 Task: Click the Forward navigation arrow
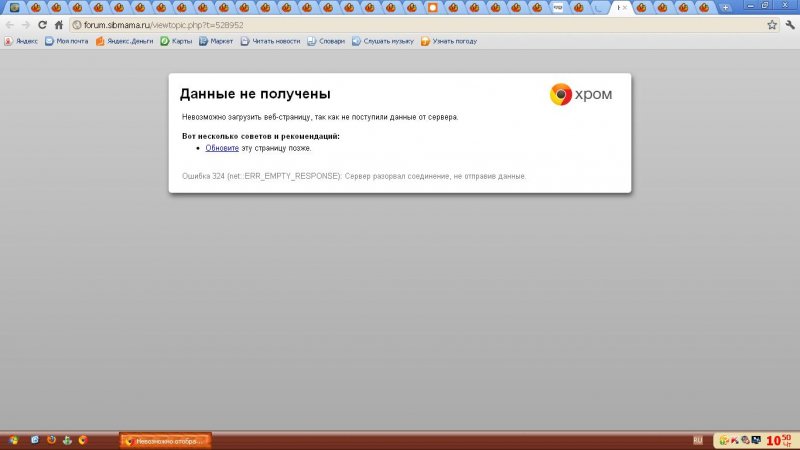click(25, 24)
